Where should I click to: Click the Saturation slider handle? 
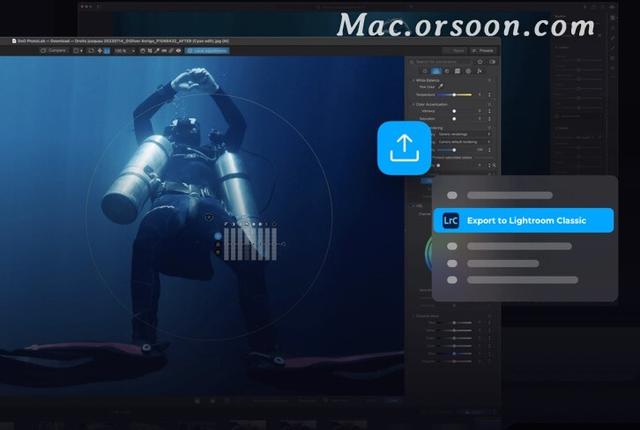point(454,119)
